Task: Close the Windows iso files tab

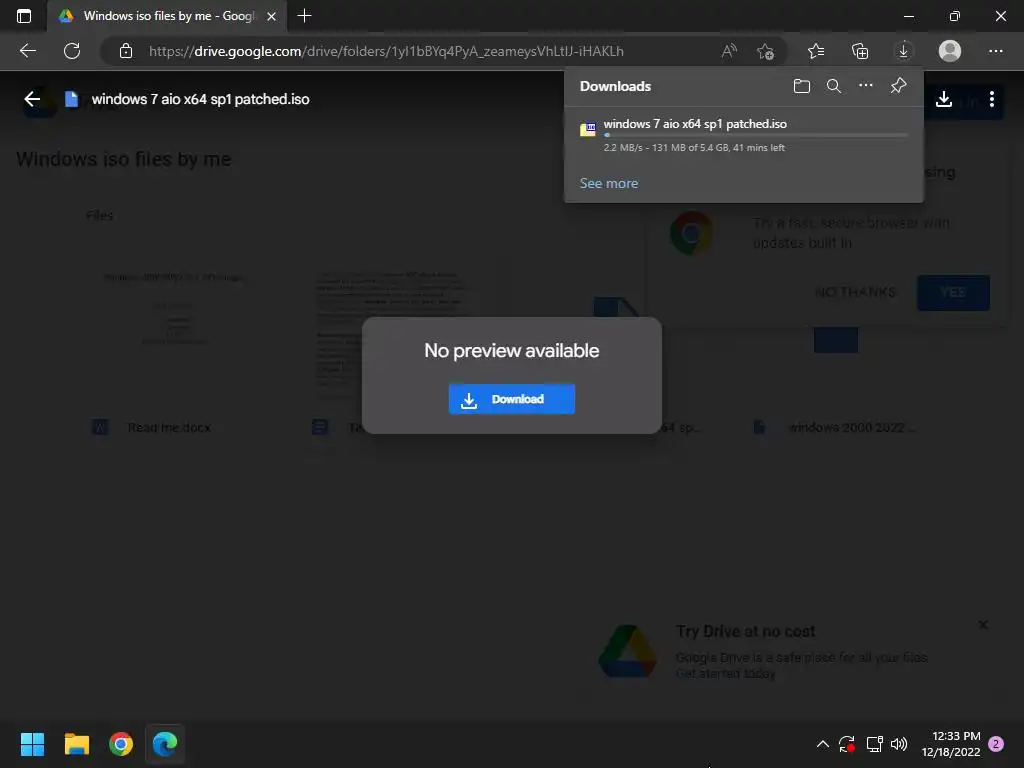Action: [x=272, y=16]
